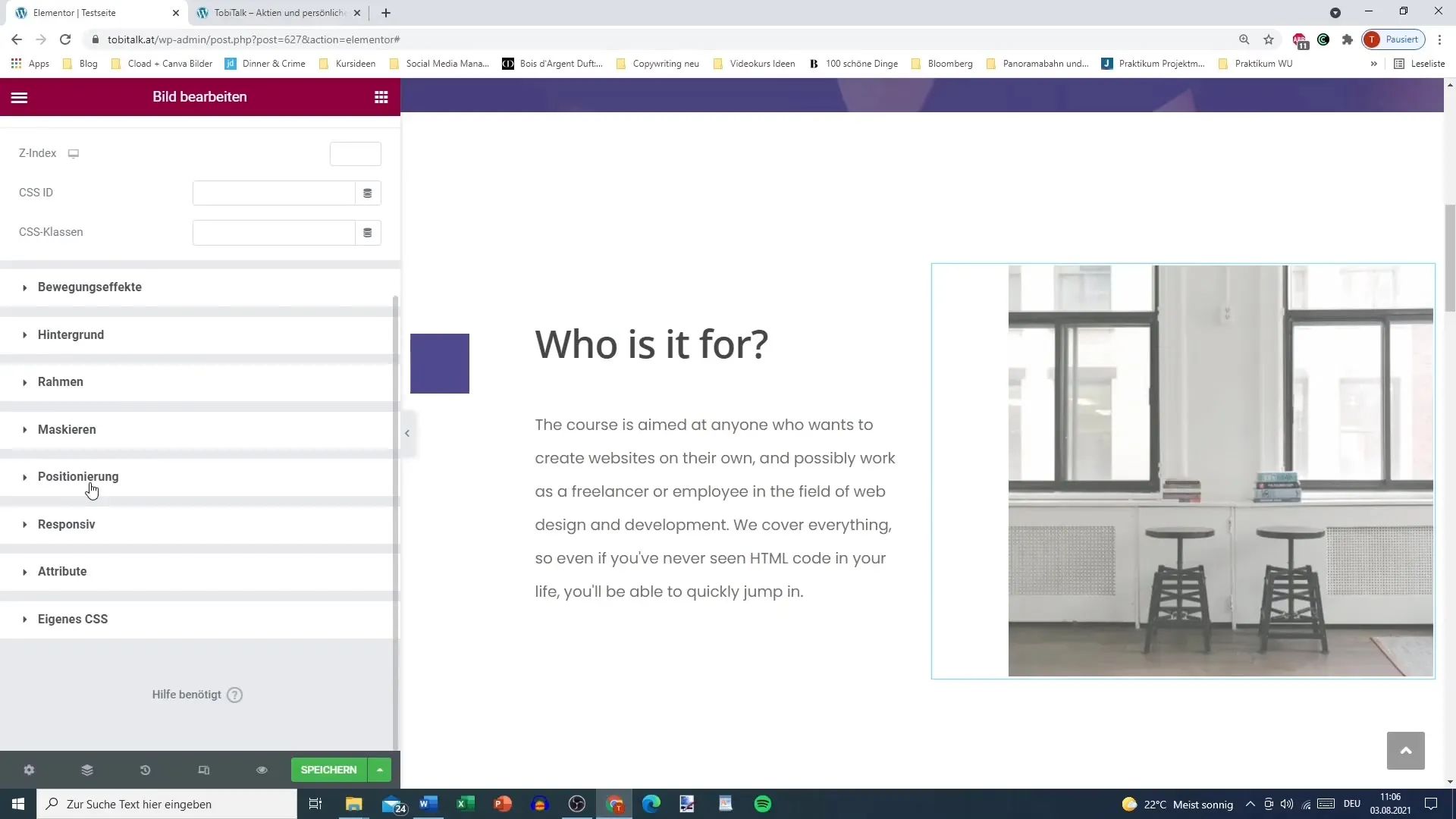This screenshot has height=819, width=1456.
Task: Toggle Z-Index responsive device icon
Action: click(x=74, y=153)
